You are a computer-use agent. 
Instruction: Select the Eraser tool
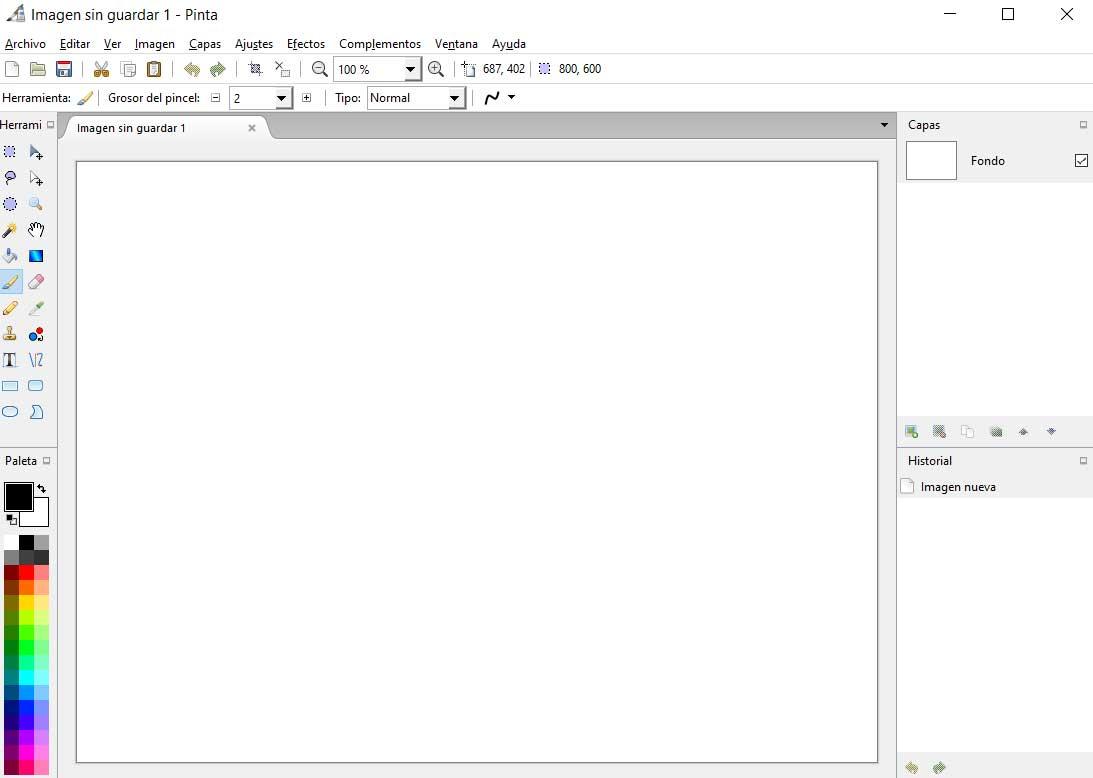36,282
